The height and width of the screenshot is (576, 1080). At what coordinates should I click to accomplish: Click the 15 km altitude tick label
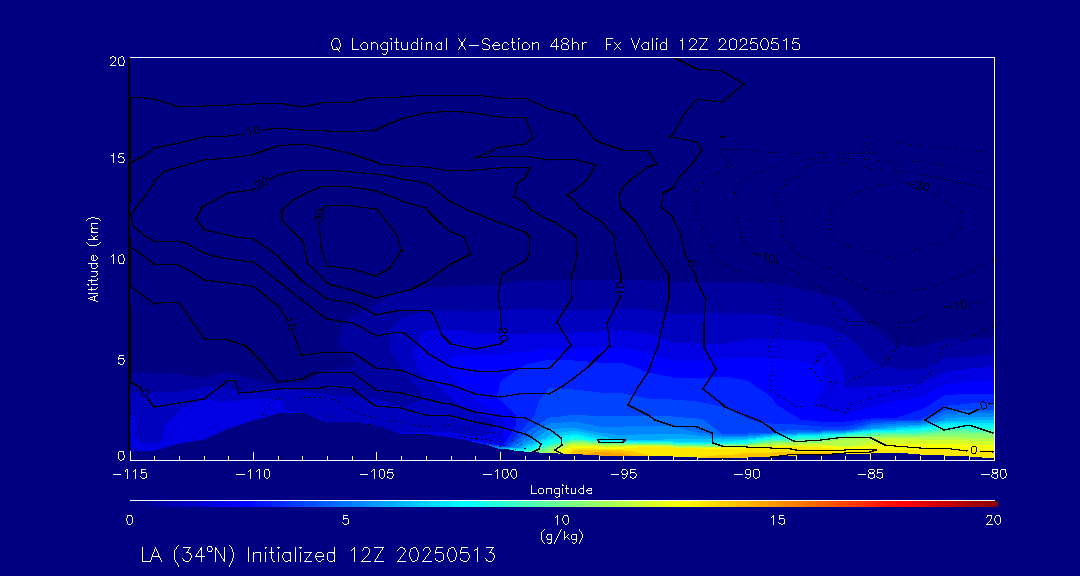tap(115, 160)
